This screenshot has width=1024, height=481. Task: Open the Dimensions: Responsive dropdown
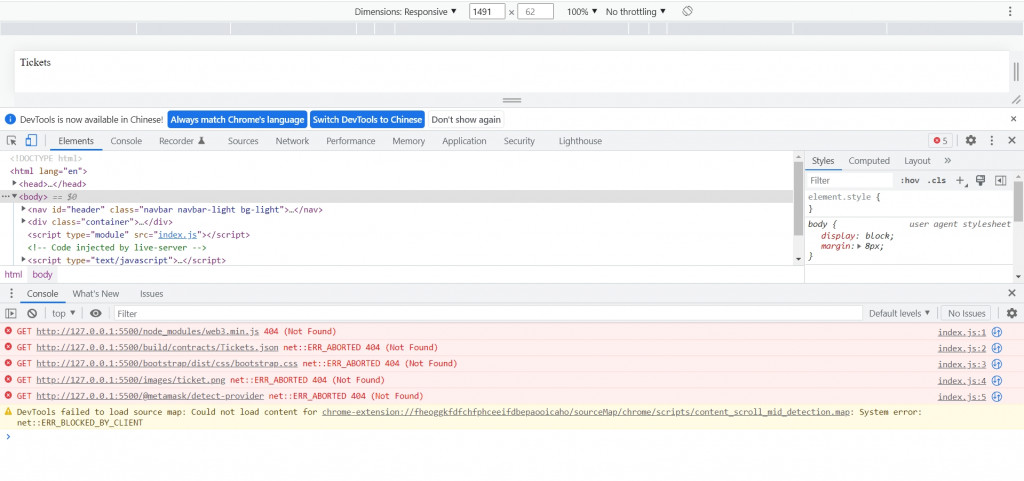point(406,12)
